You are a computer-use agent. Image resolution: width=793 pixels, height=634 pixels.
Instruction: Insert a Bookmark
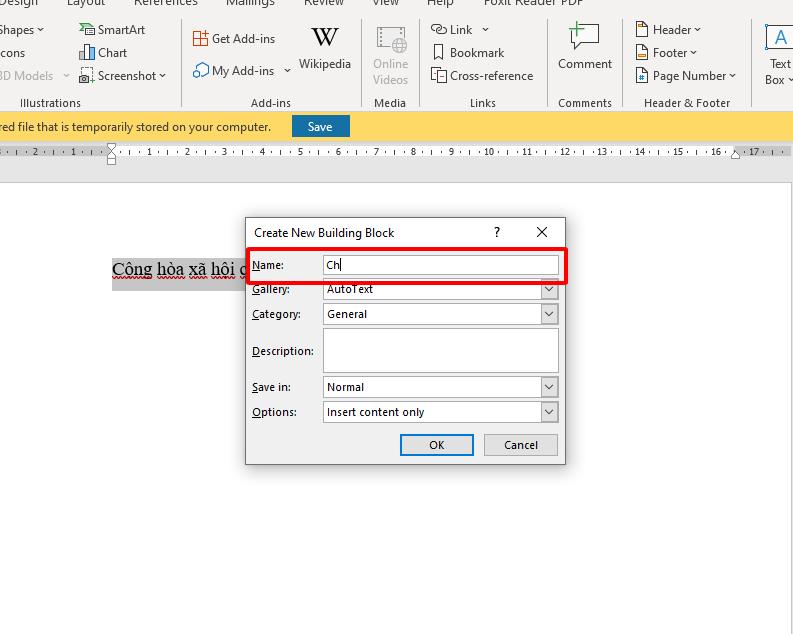(x=468, y=53)
